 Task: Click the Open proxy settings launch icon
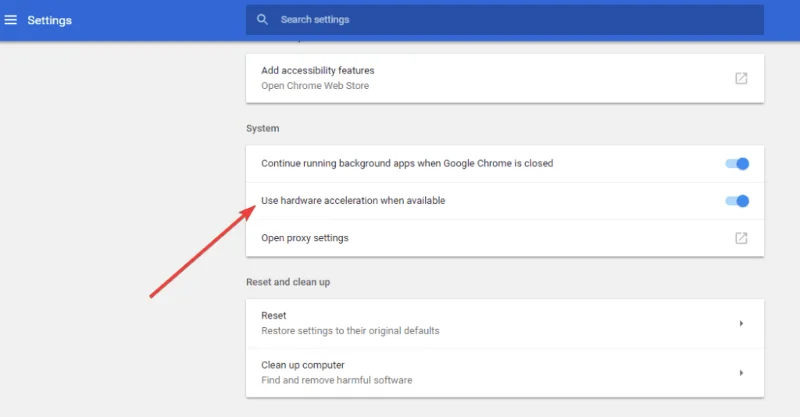click(x=741, y=238)
